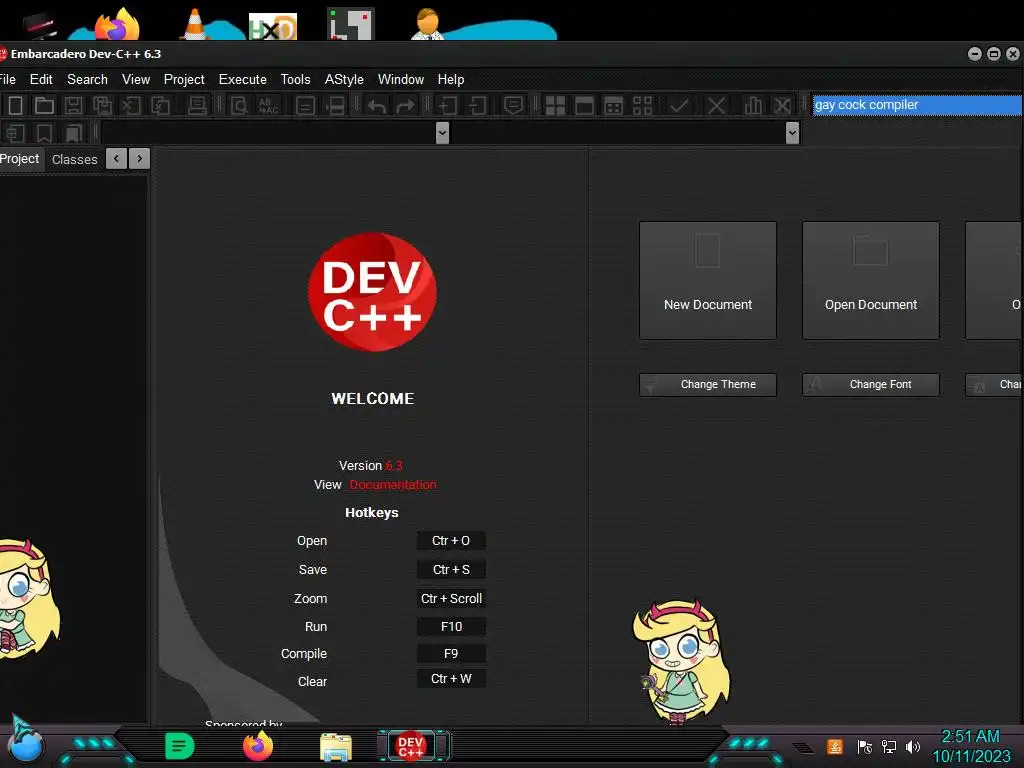Click the HxD icon in top dock
The image size is (1024, 768).
tap(273, 27)
